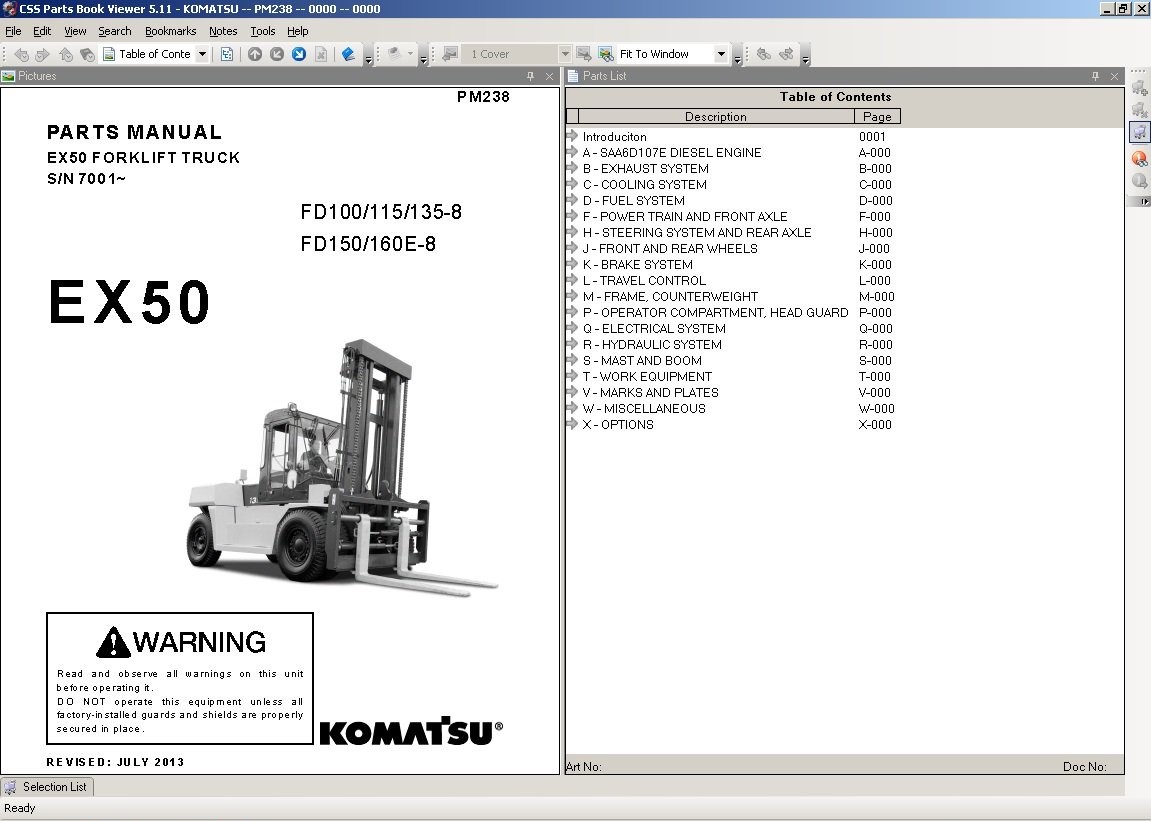1151x821 pixels.
Task: Switch to the Selection List tab
Action: (47, 786)
